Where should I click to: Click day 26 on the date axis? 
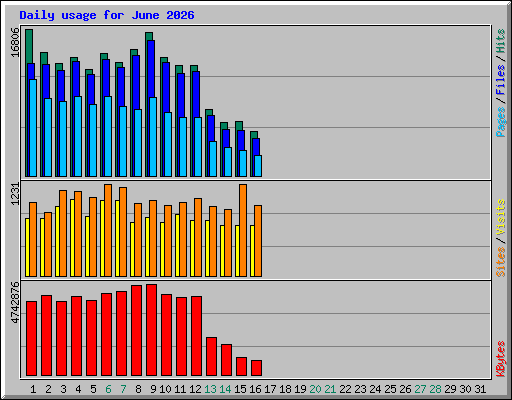pyautogui.click(x=405, y=389)
